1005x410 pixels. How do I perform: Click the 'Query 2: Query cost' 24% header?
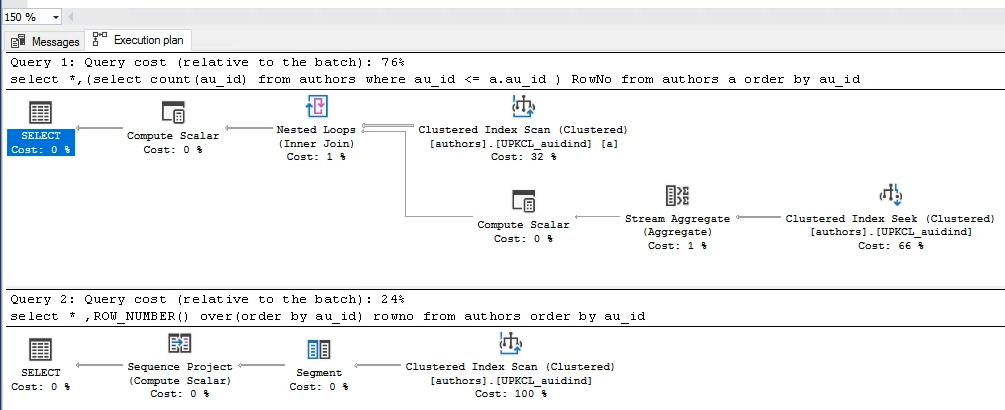(208, 299)
